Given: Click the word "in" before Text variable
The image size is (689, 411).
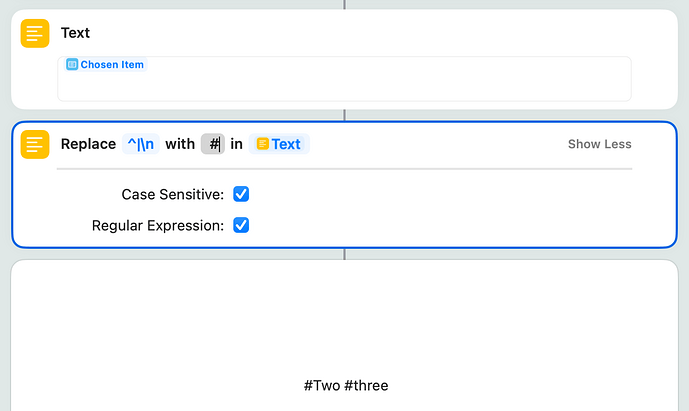Looking at the screenshot, I should coord(237,144).
